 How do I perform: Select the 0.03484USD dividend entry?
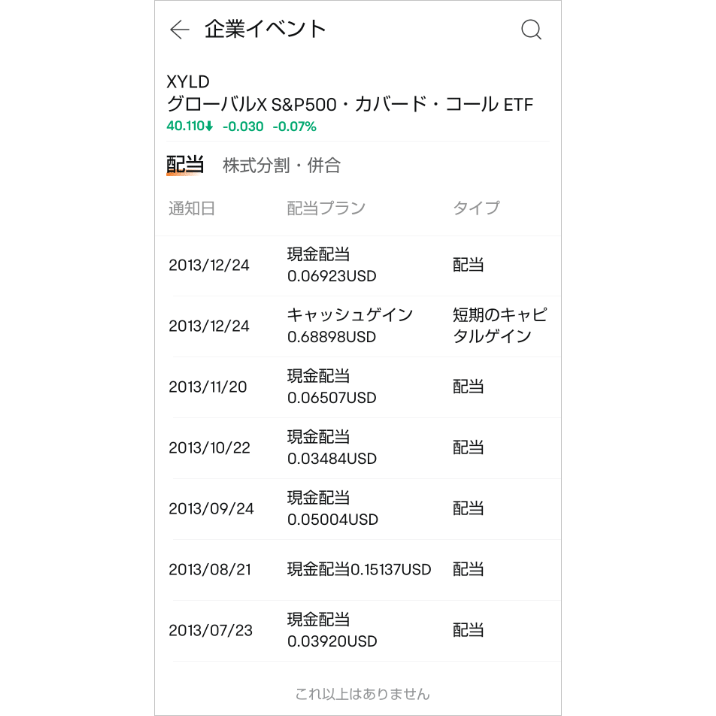332,448
